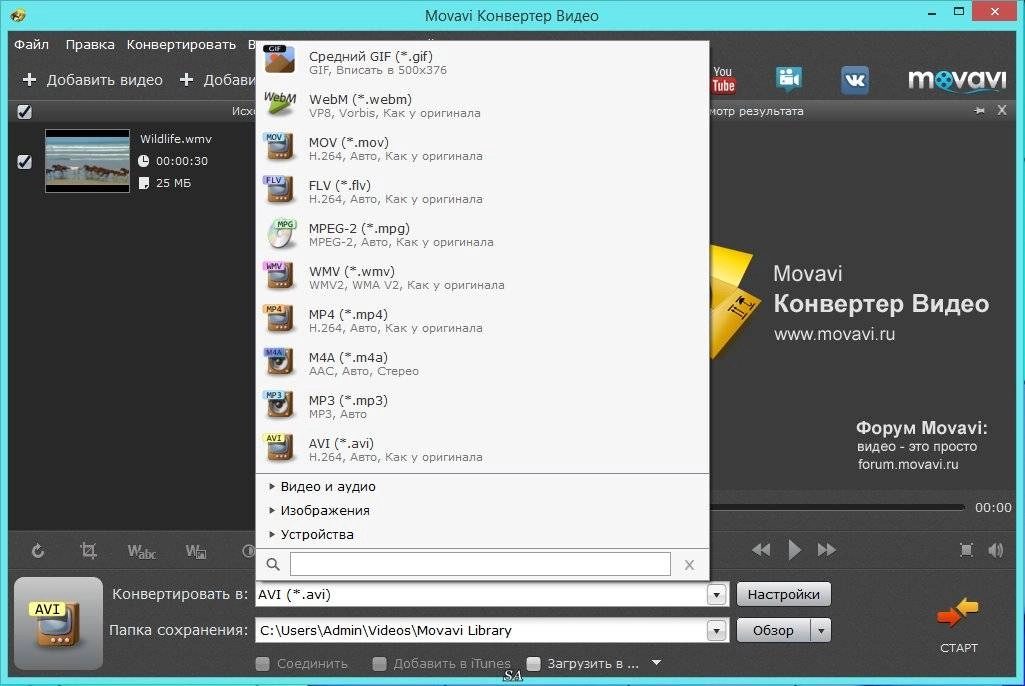1025x686 pixels.
Task: Select MP3 (*.mp3) from format list
Action: pyautogui.click(x=482, y=407)
